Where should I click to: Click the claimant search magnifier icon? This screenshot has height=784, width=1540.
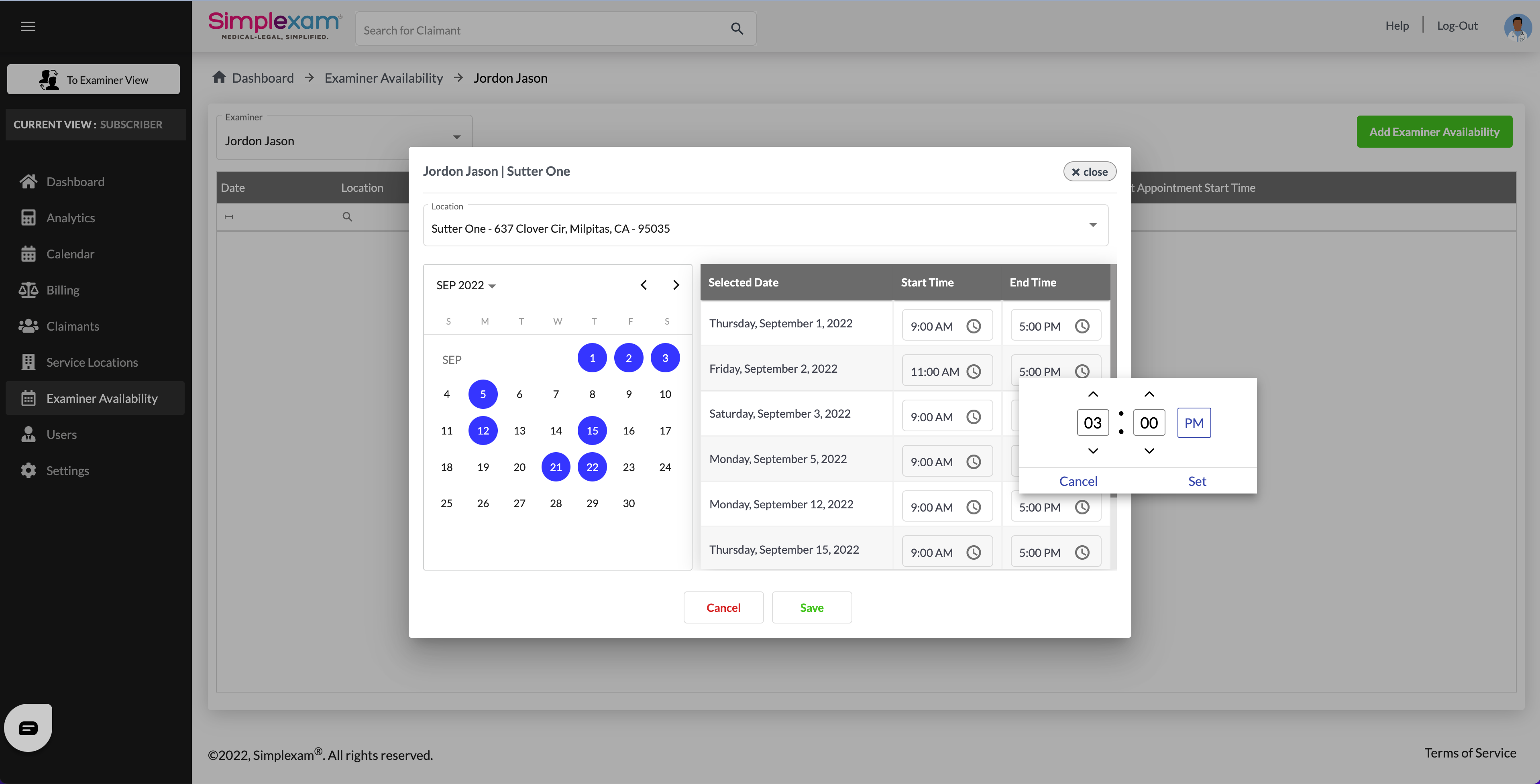[737, 28]
